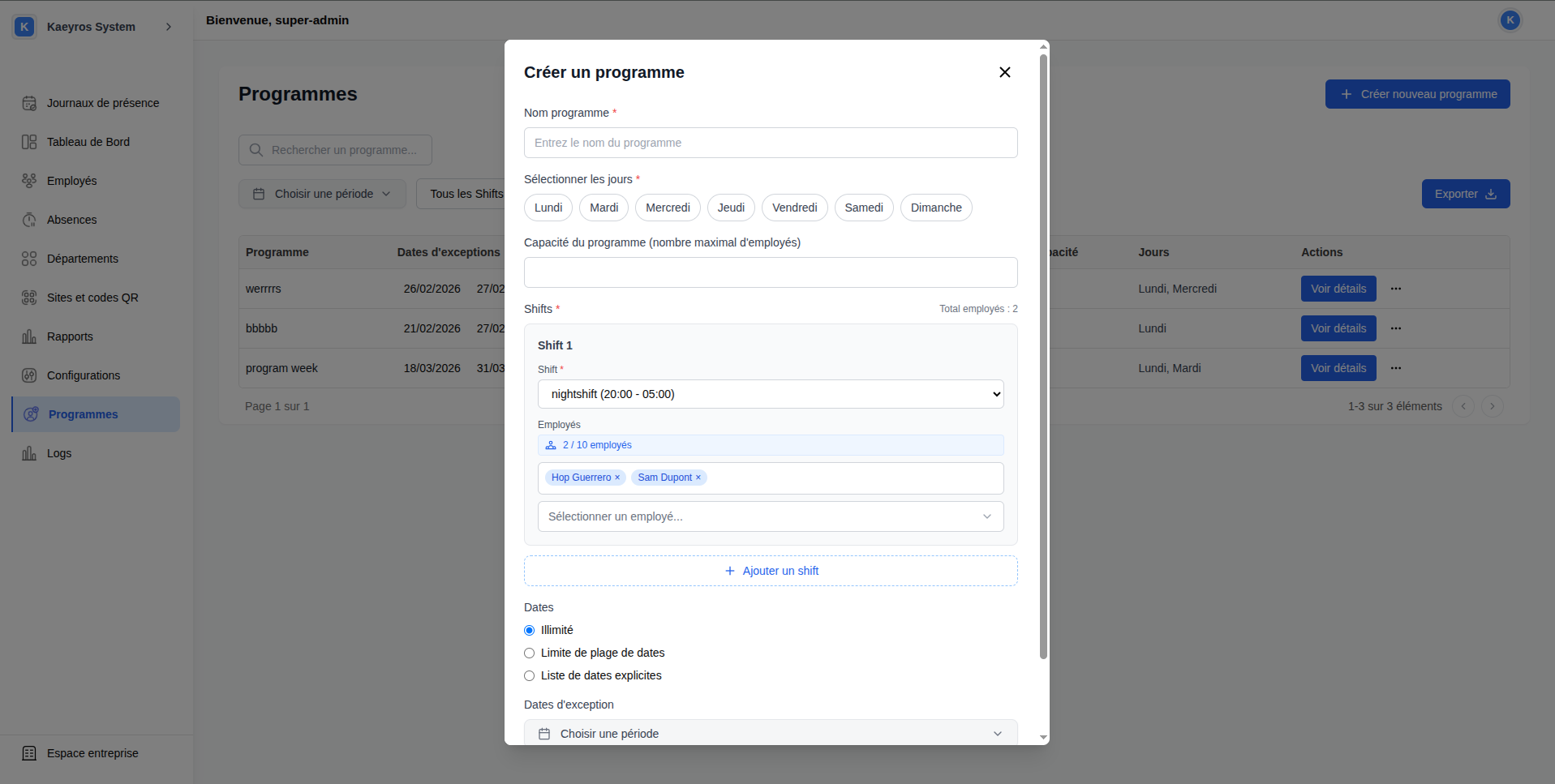The height and width of the screenshot is (784, 1555).
Task: Toggle the Lundi day chip
Action: pos(548,208)
